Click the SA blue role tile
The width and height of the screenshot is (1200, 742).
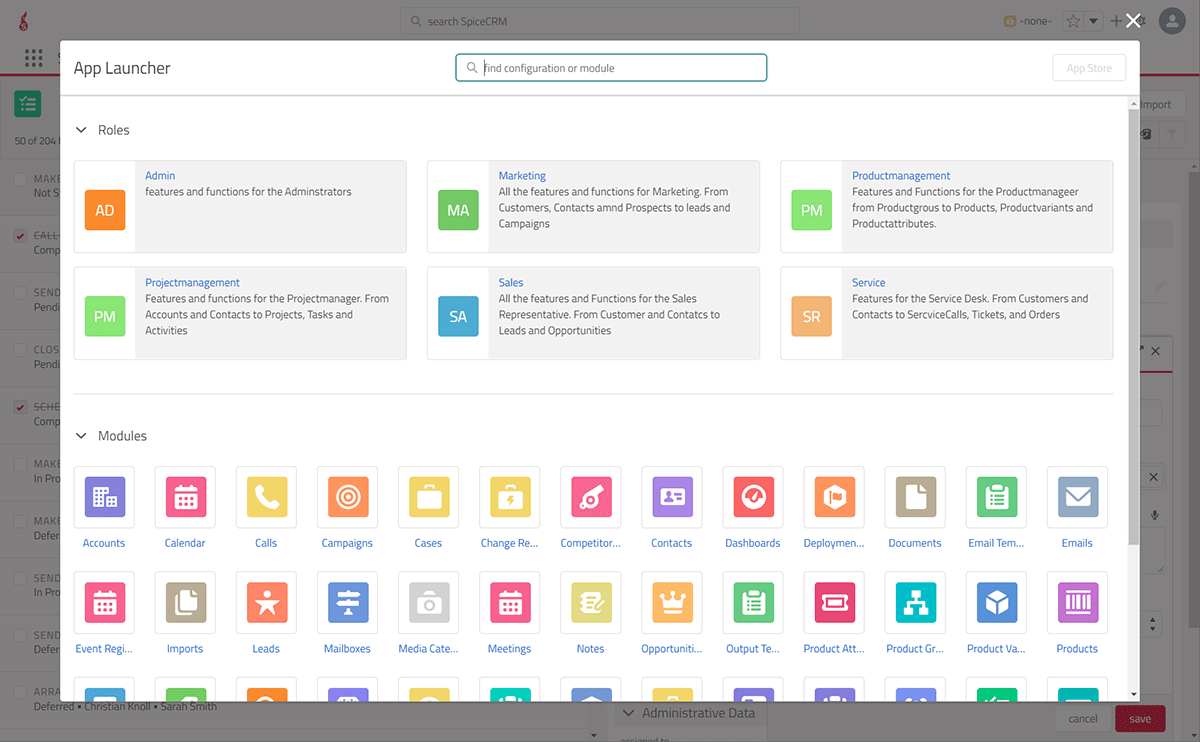coord(458,316)
